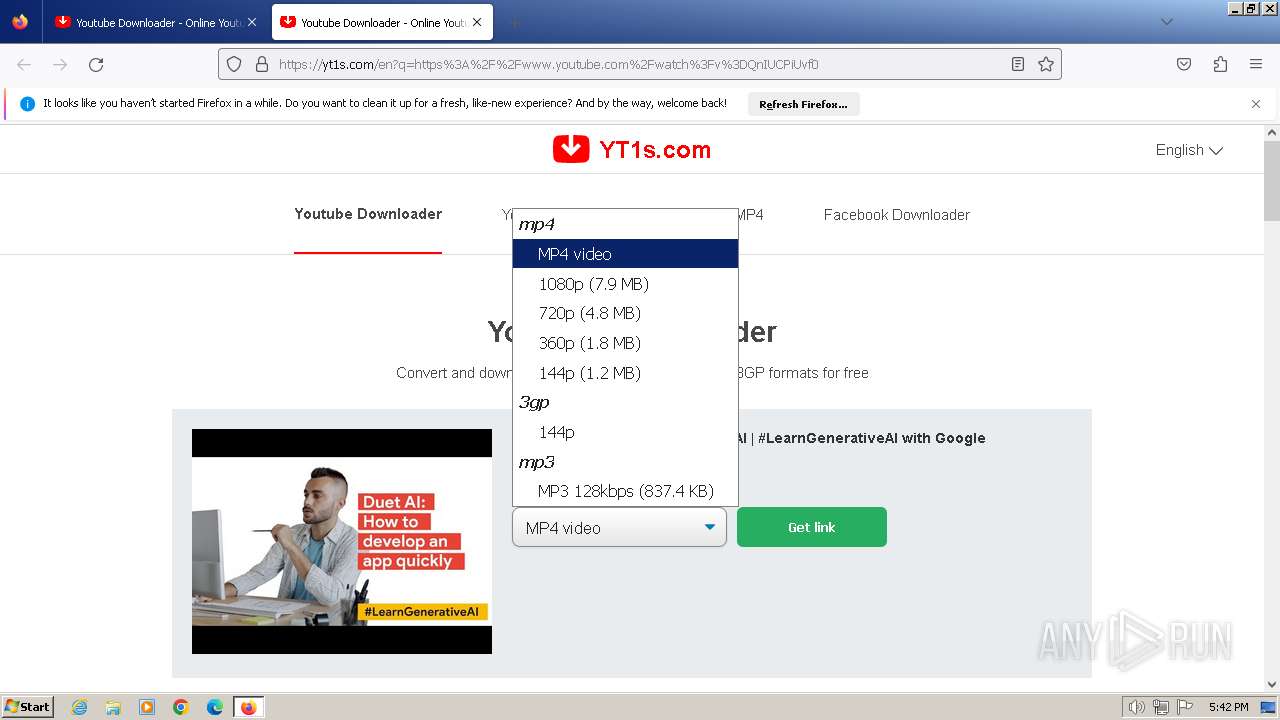This screenshot has width=1280, height=720.
Task: Toggle reader view icon in address bar
Action: click(x=1018, y=64)
